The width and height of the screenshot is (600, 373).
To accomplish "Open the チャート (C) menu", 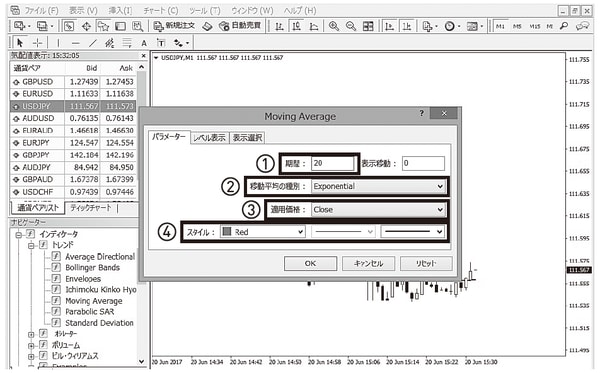I will tap(161, 10).
